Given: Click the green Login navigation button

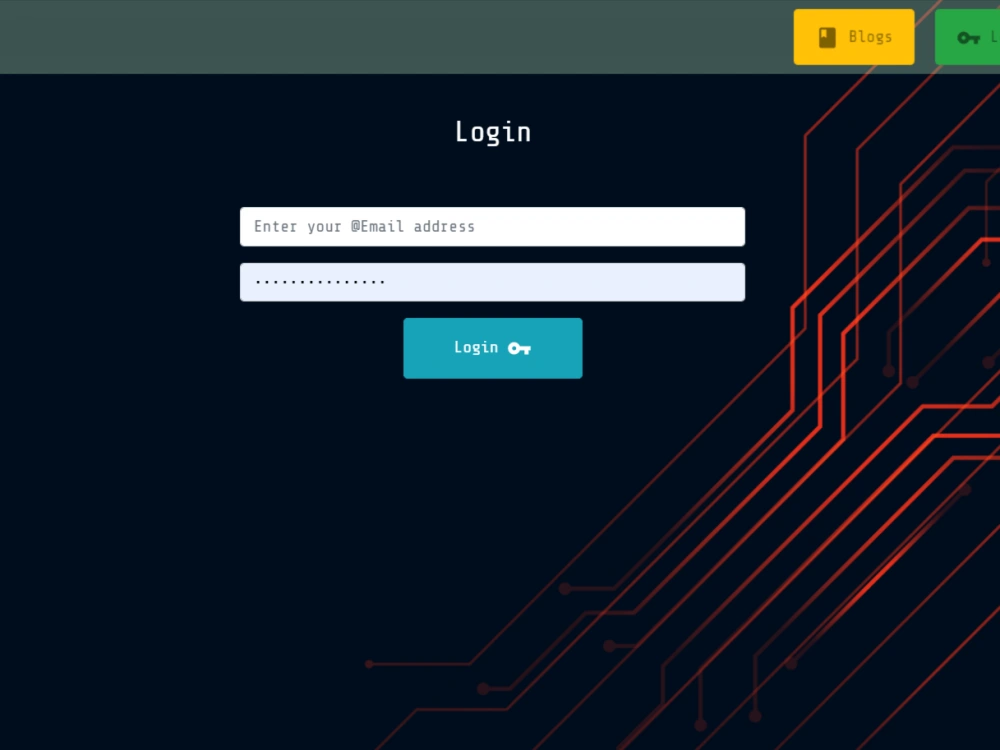Looking at the screenshot, I should pyautogui.click(x=975, y=37).
